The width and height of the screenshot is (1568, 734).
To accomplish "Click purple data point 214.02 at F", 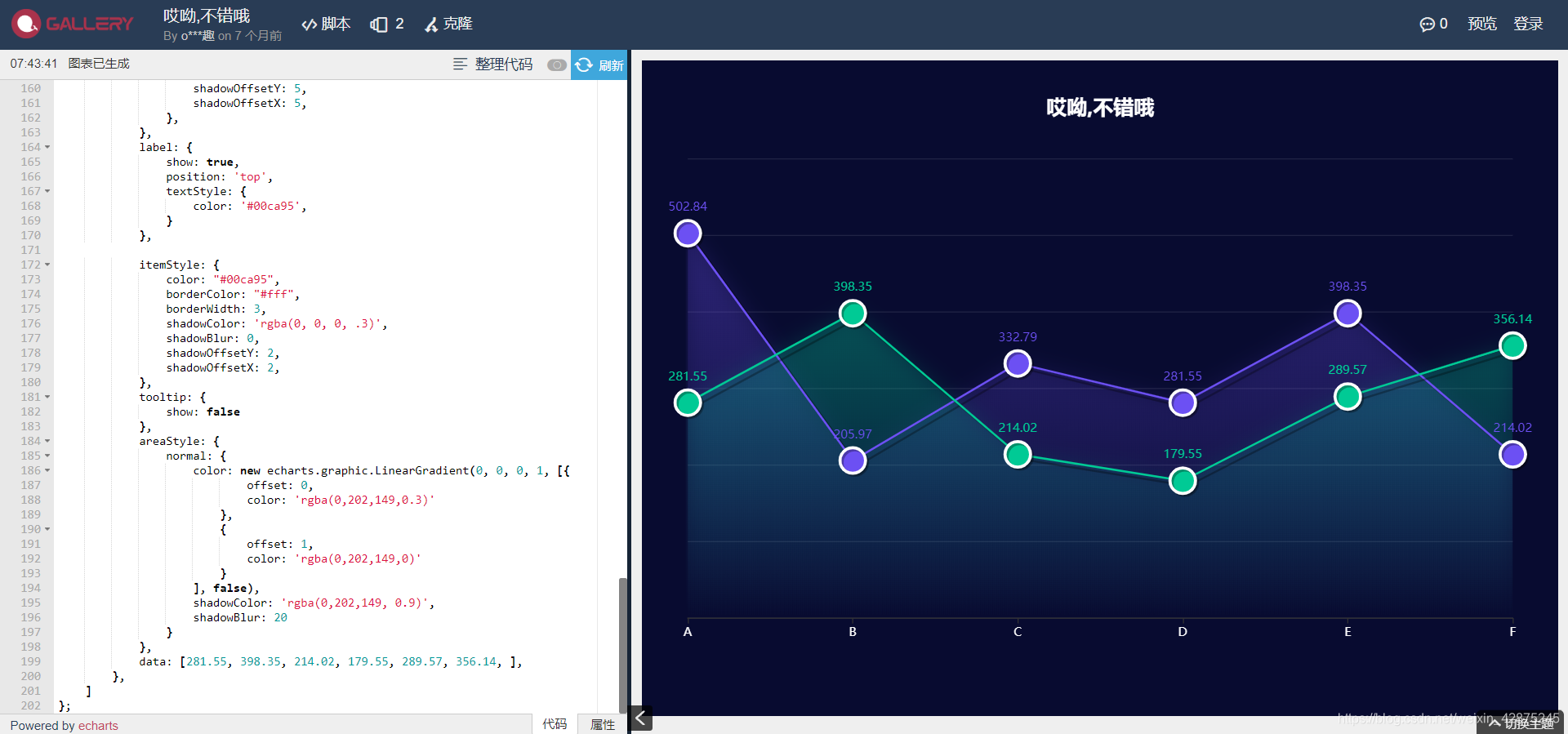I will [x=1512, y=454].
